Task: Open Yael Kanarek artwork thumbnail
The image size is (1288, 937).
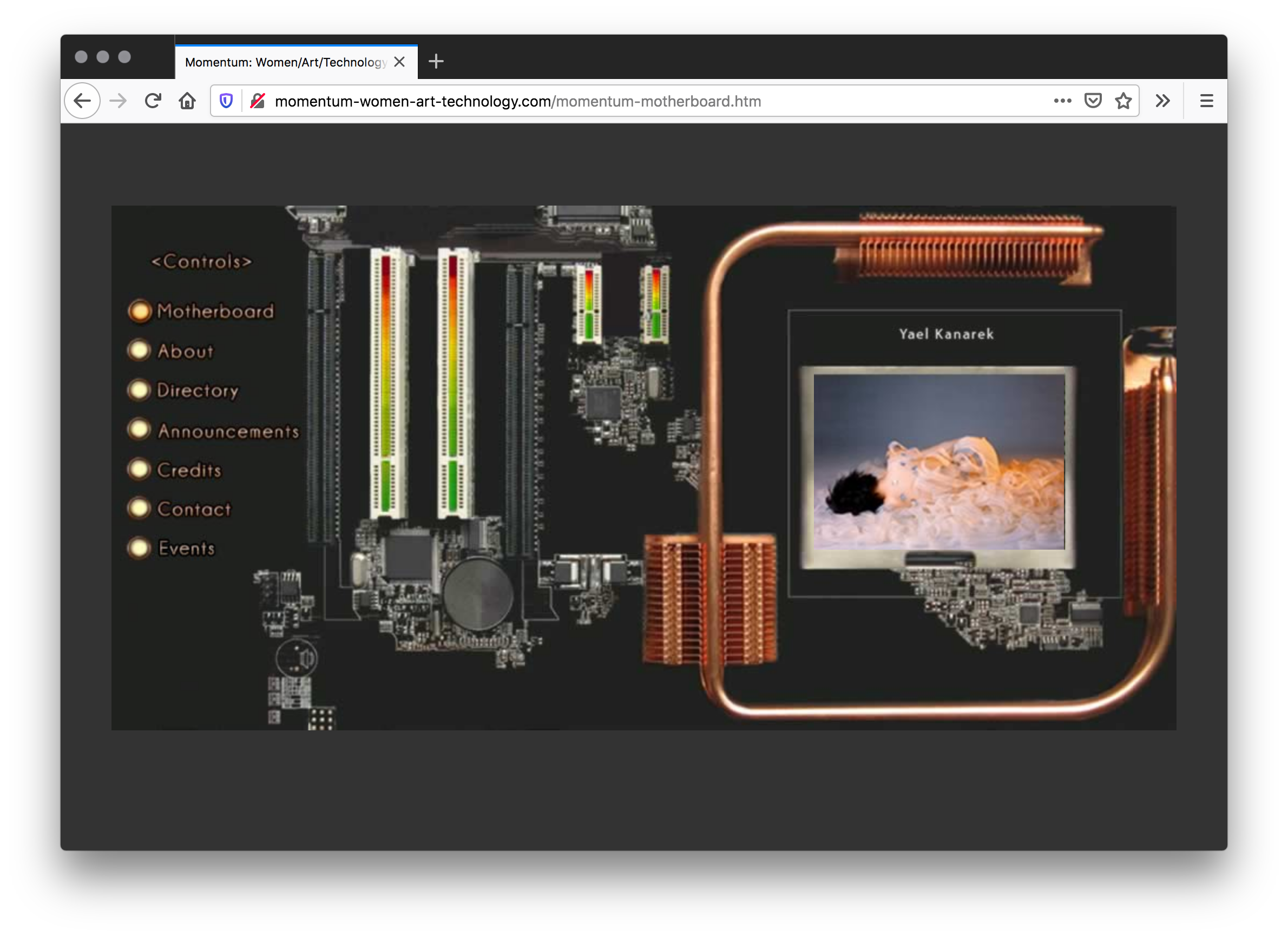Action: (x=939, y=461)
